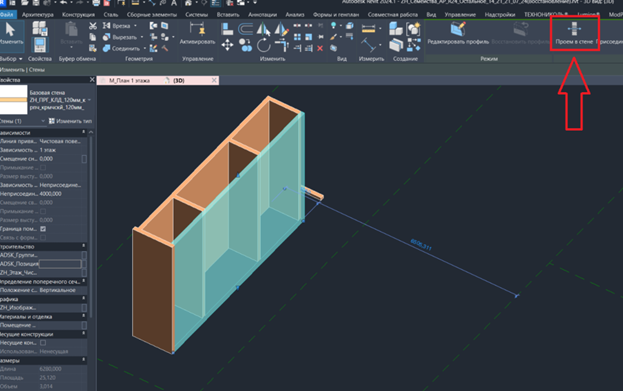Select the Move tool
623x391 pixels.
point(227,45)
